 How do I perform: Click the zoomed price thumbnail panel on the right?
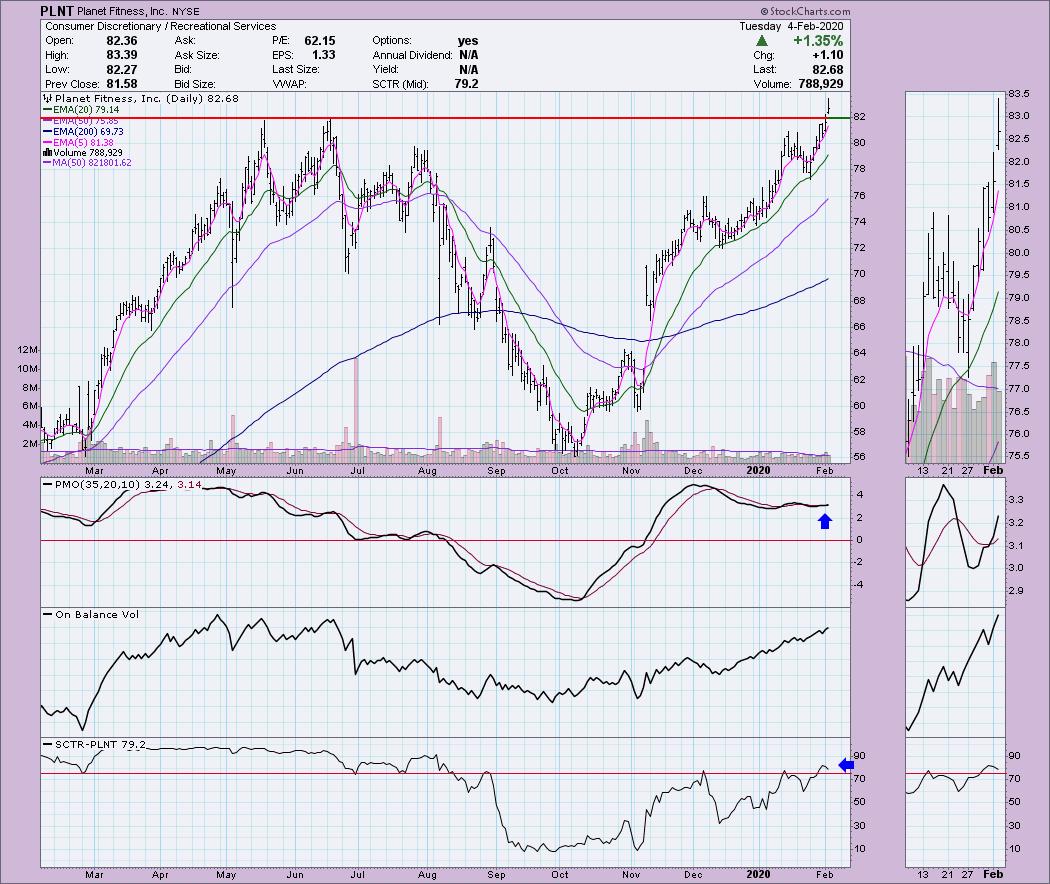click(x=956, y=277)
